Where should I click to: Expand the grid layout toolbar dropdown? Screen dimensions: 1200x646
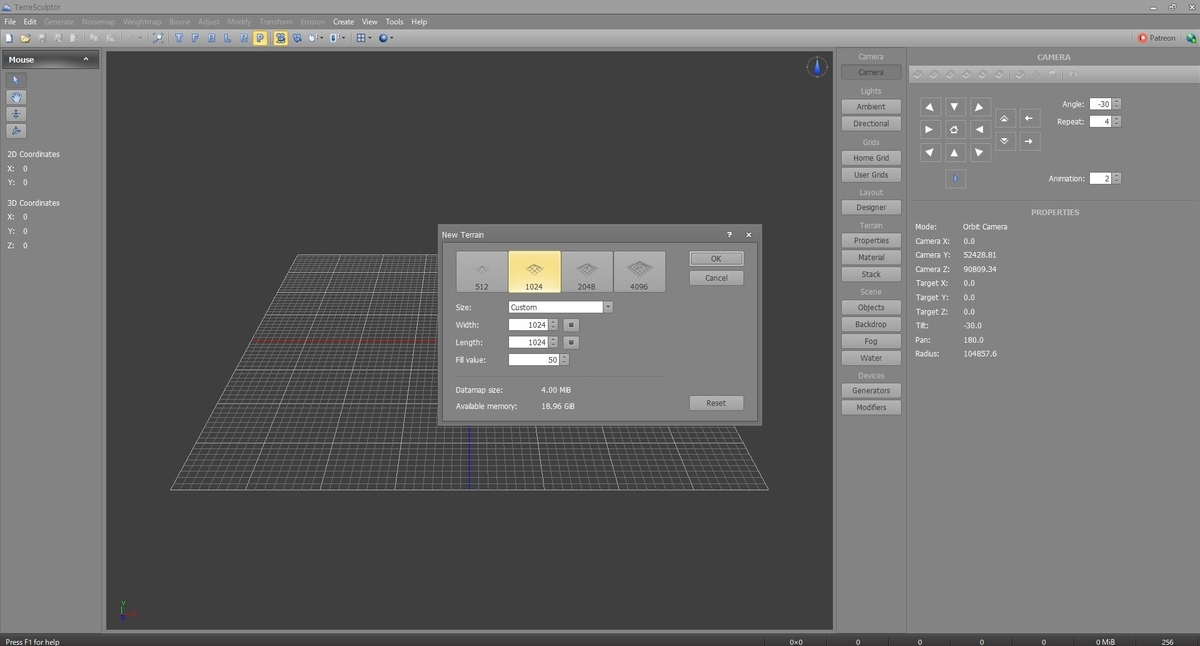(370, 38)
